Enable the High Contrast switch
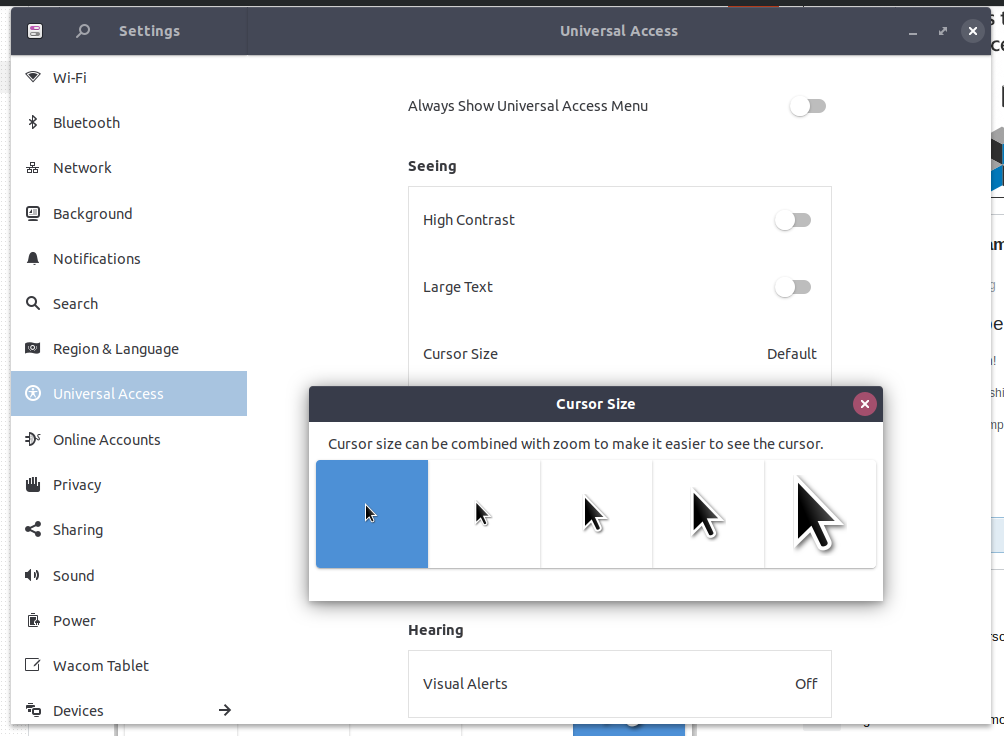This screenshot has width=1004, height=736. pyautogui.click(x=792, y=220)
